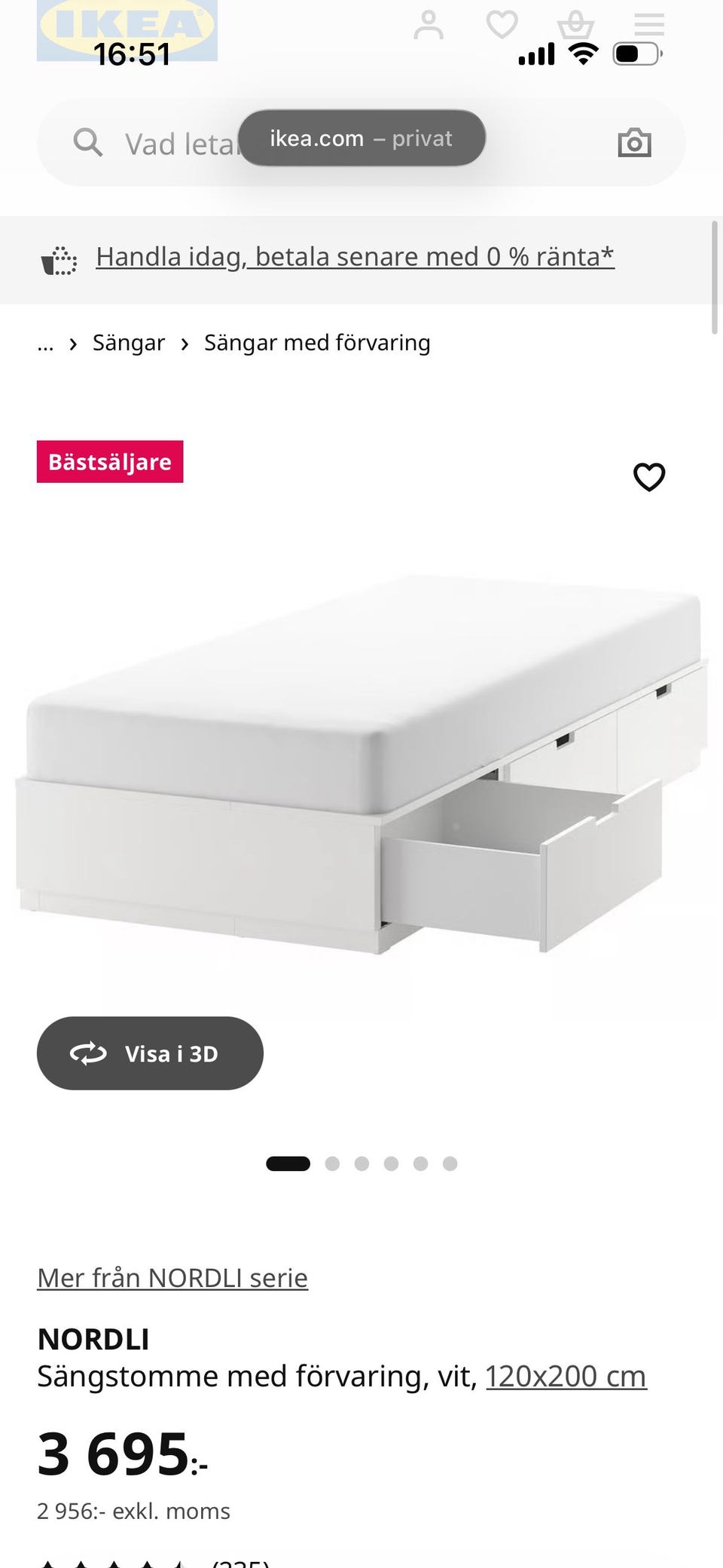Open Sängar med förvaring breadcrumb
723x1568 pixels.
click(x=317, y=343)
